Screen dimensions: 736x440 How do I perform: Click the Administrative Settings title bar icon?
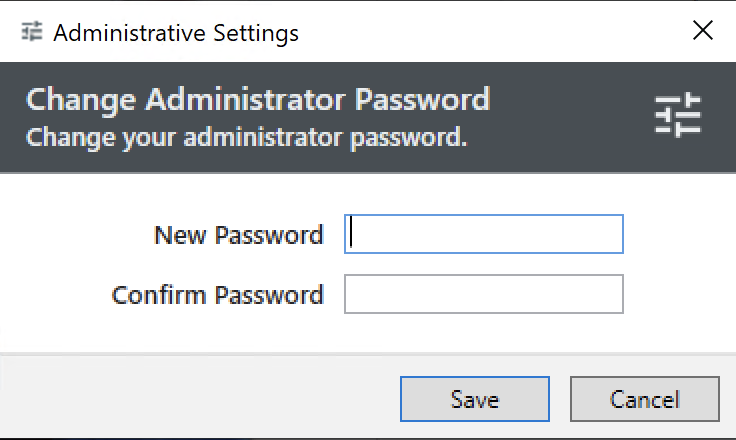tap(32, 31)
